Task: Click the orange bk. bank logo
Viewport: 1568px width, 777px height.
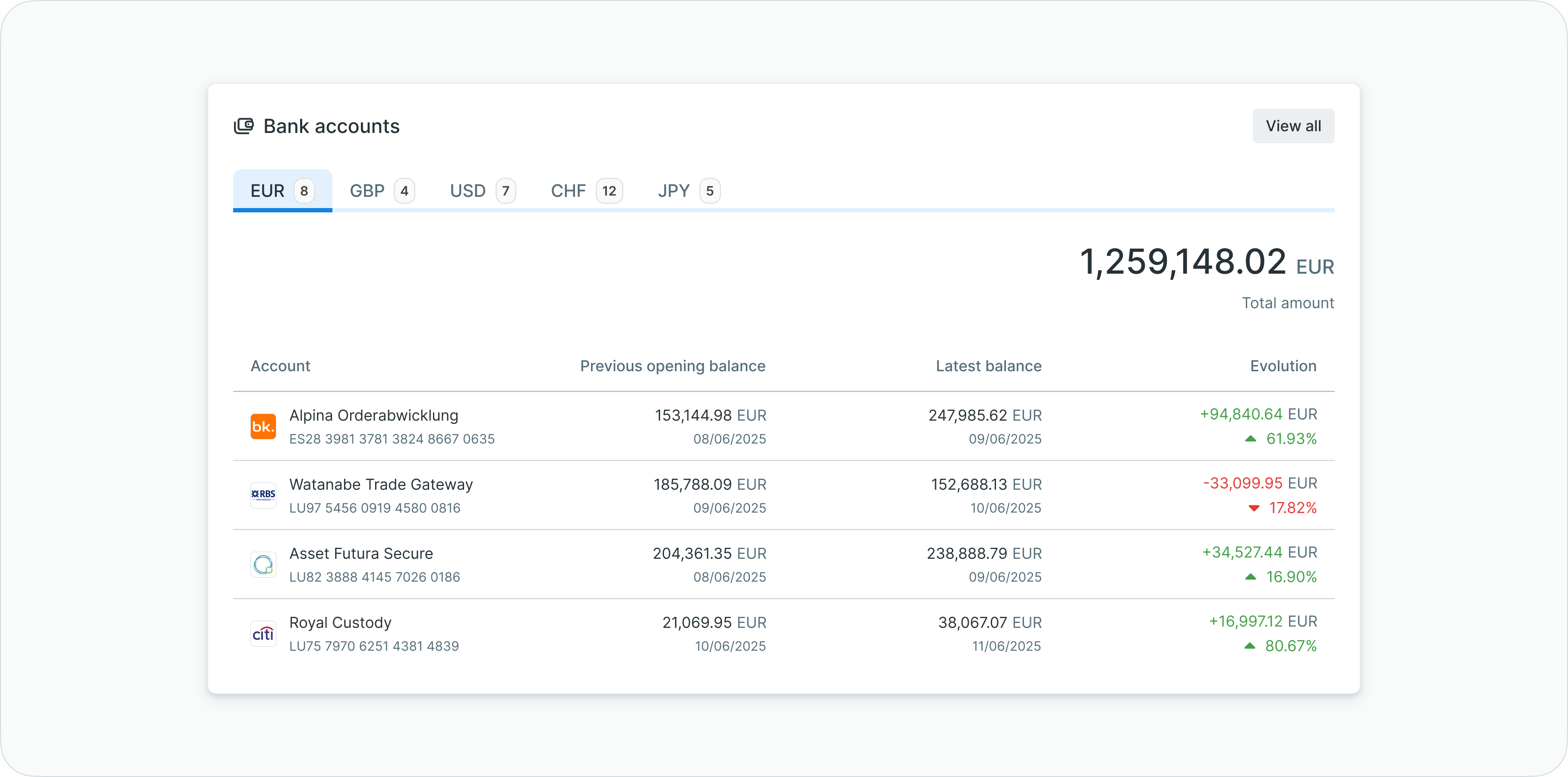Action: (263, 426)
